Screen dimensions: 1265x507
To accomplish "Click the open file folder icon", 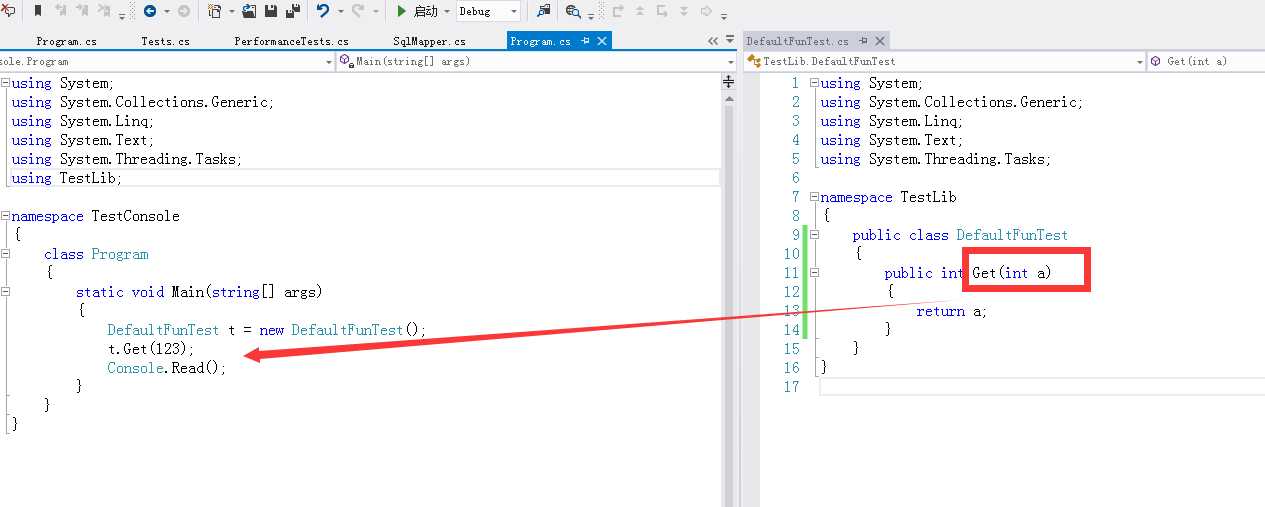I will coord(250,11).
